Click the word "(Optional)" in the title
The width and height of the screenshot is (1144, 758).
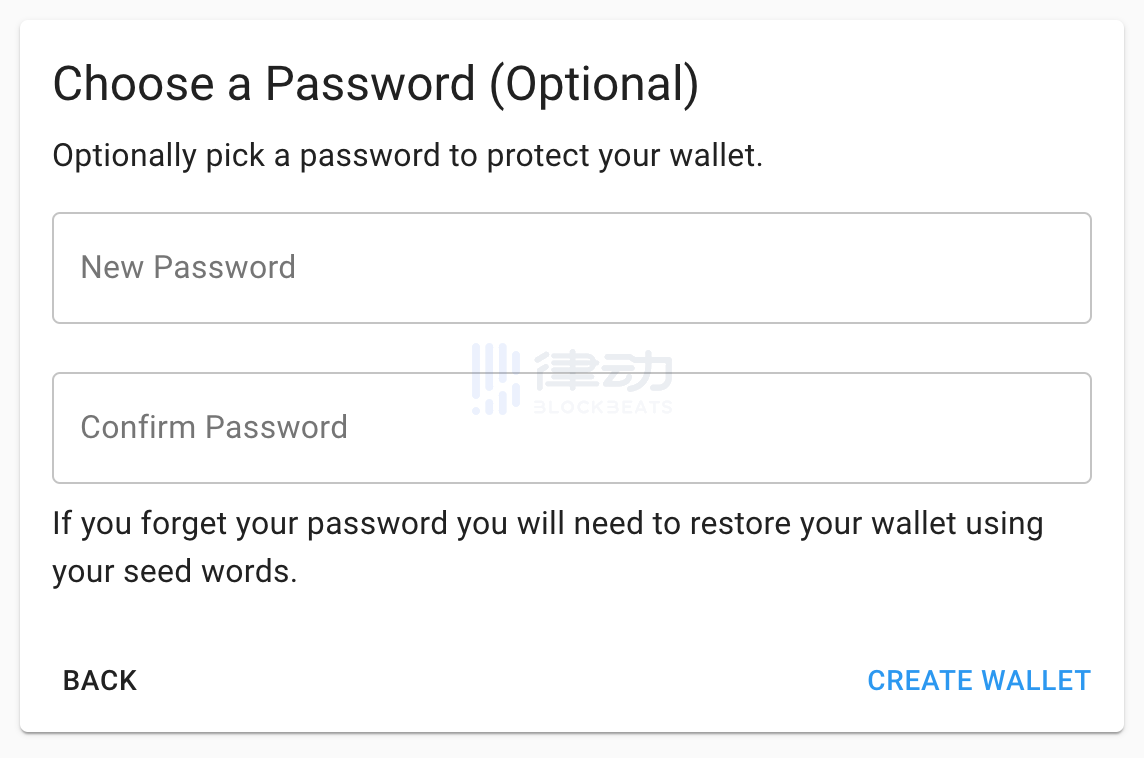pos(593,85)
